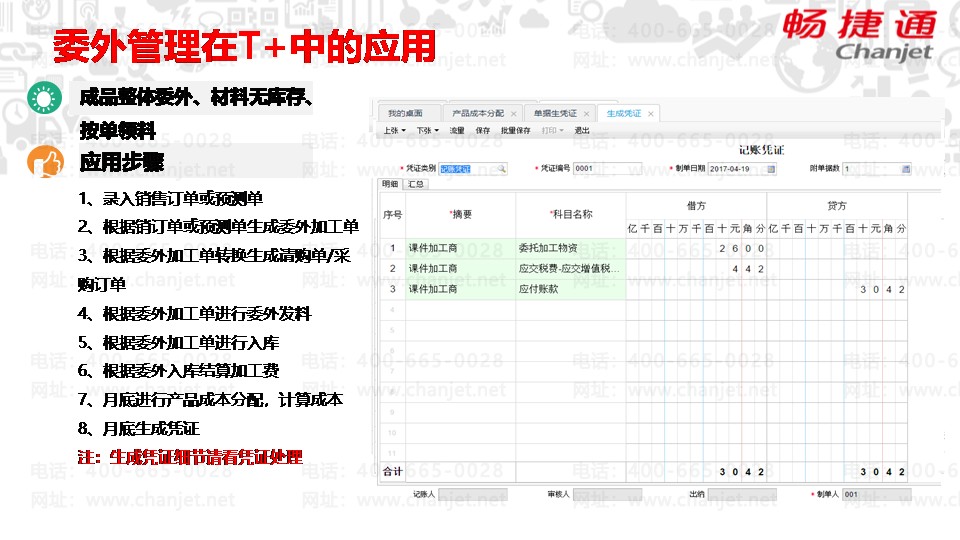Click 批量保存 in the toolbar

[515, 130]
